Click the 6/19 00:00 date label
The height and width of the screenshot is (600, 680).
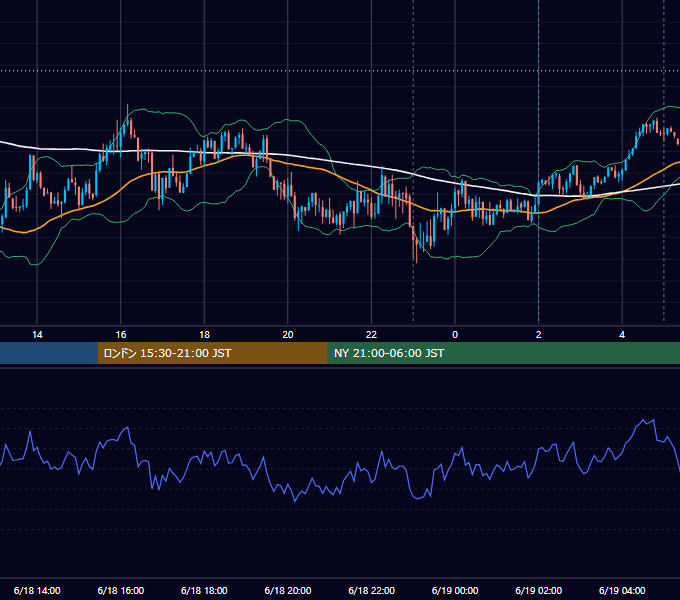pos(455,590)
